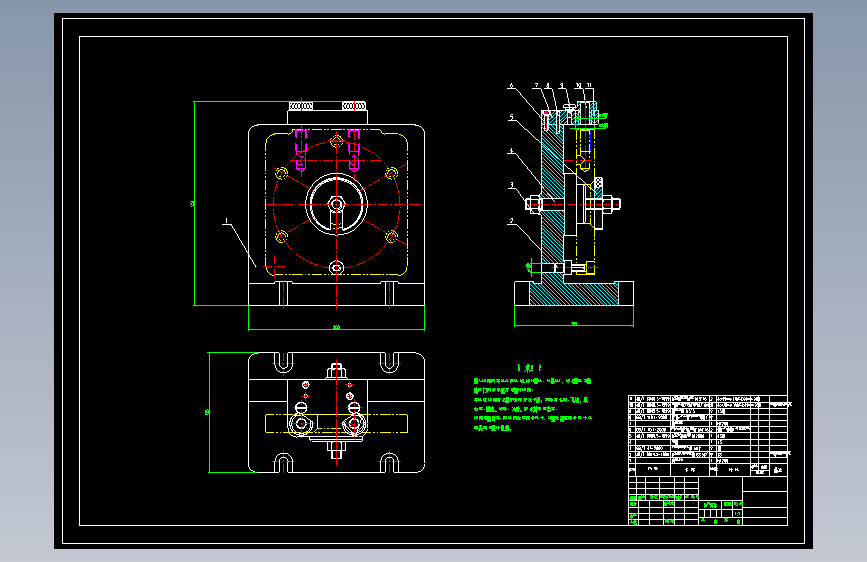Select part balloon number 3 near hex nut
Image resolution: width=867 pixels, height=562 pixels.
[511, 185]
